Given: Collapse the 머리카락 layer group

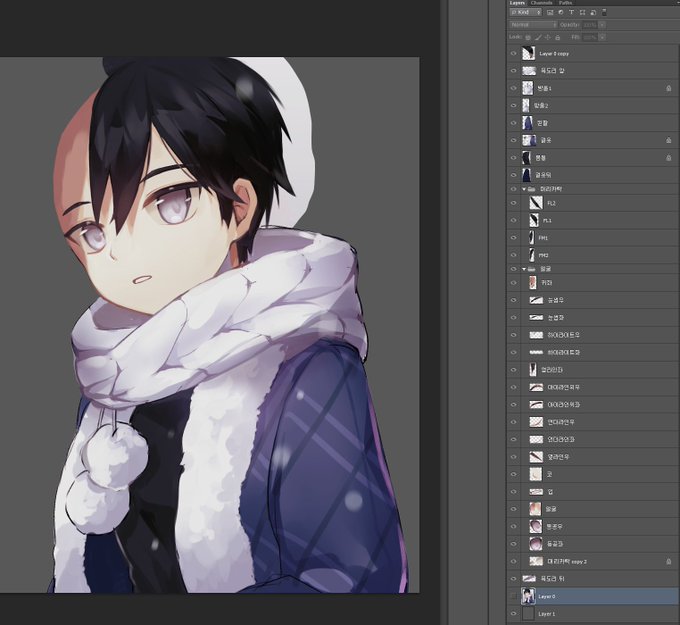Looking at the screenshot, I should tap(524, 189).
